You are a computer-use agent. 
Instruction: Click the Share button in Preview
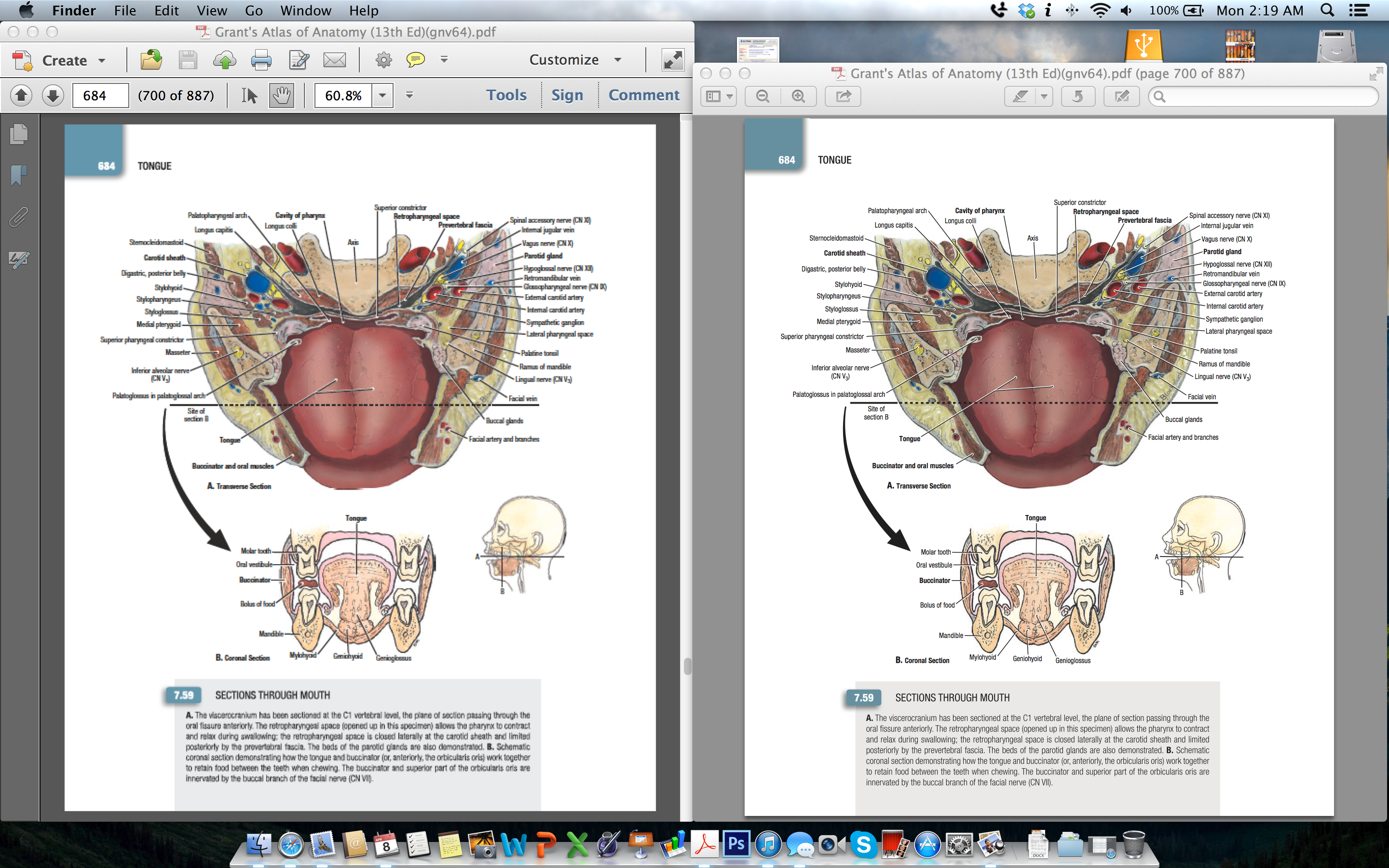tap(843, 96)
